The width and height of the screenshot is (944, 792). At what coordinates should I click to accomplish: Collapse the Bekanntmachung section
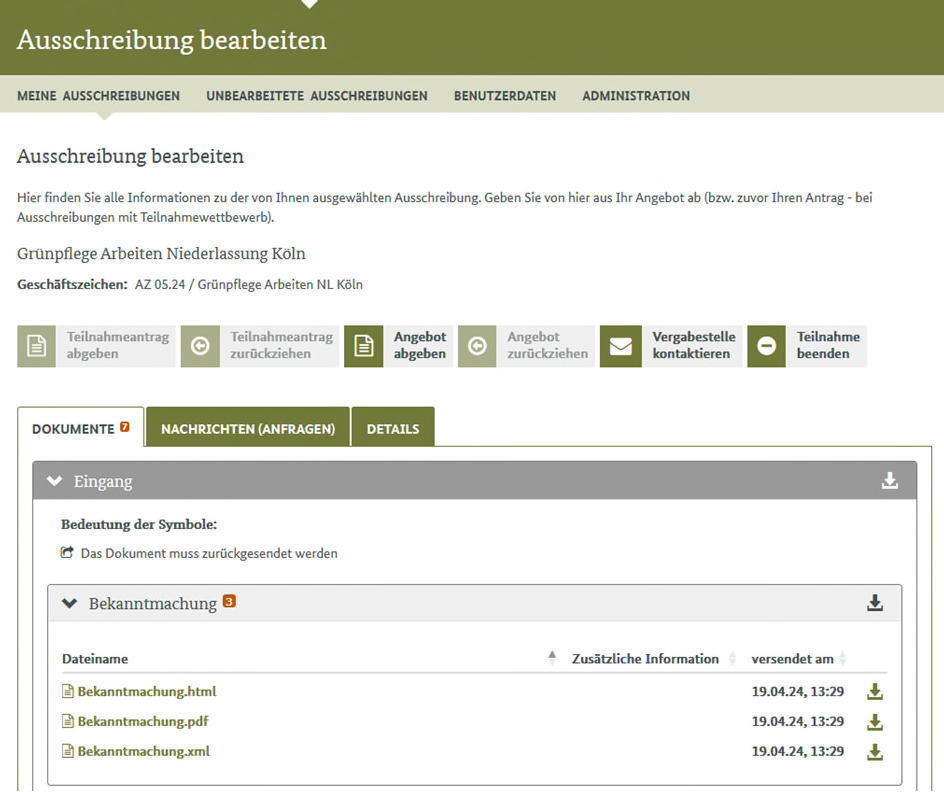click(70, 603)
